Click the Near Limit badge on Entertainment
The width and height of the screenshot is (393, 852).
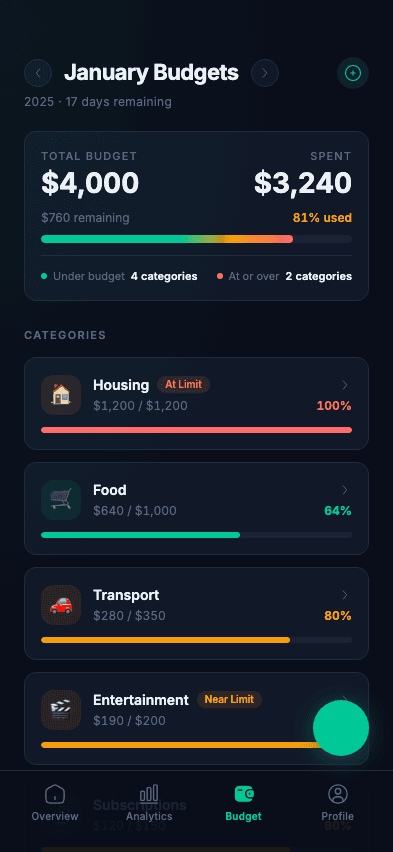coord(229,699)
